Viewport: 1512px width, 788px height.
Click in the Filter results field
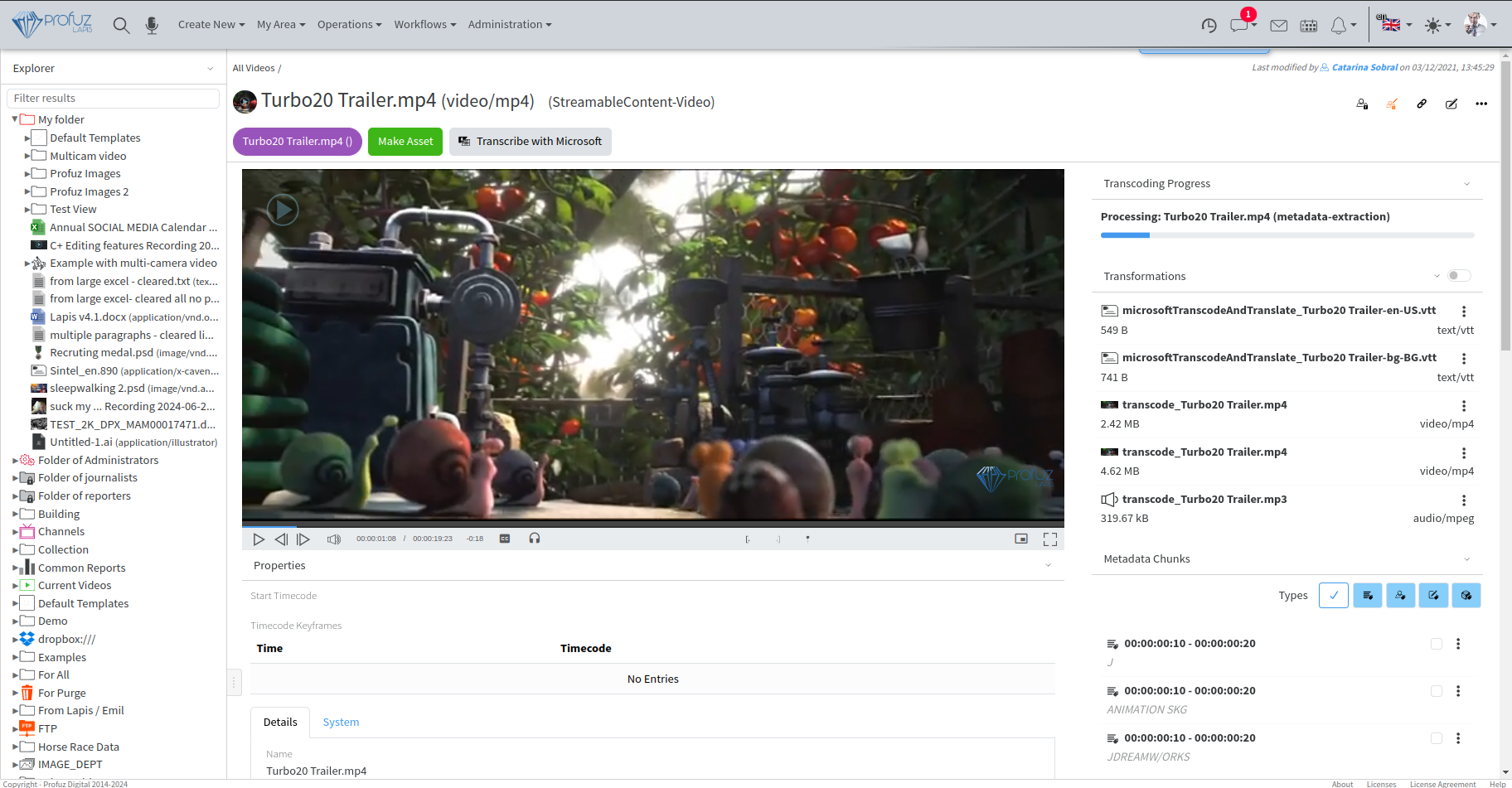click(114, 99)
